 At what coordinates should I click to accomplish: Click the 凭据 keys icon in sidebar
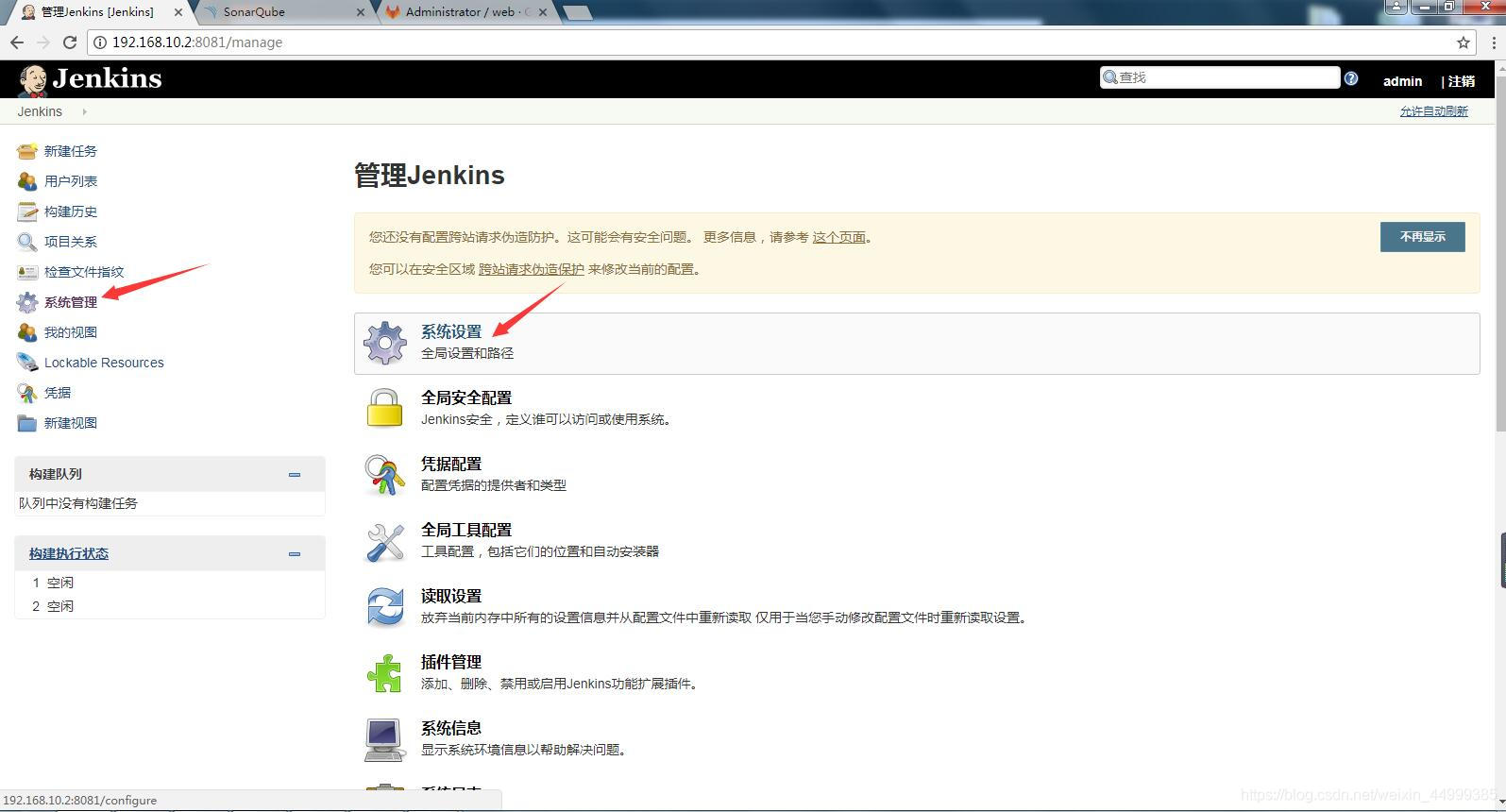(x=27, y=393)
